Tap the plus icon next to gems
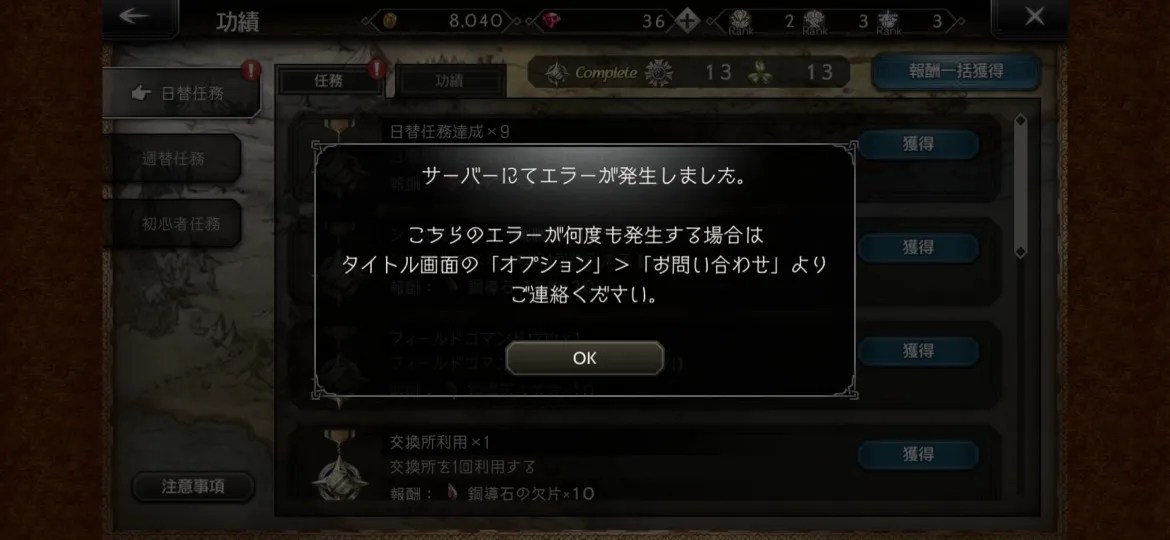 point(687,21)
